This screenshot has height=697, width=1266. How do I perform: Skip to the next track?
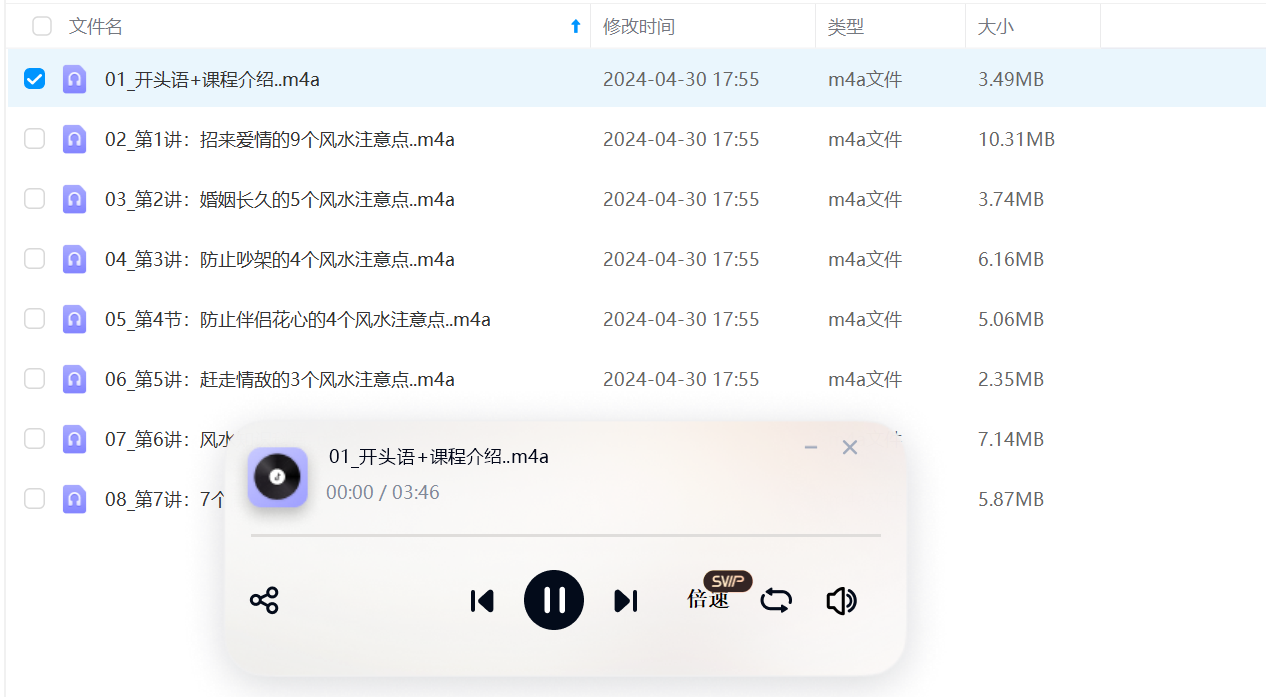pos(626,600)
